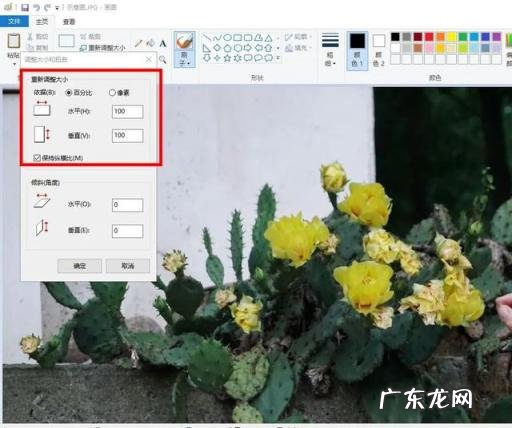Pick the Four-point star shape

tap(217, 58)
